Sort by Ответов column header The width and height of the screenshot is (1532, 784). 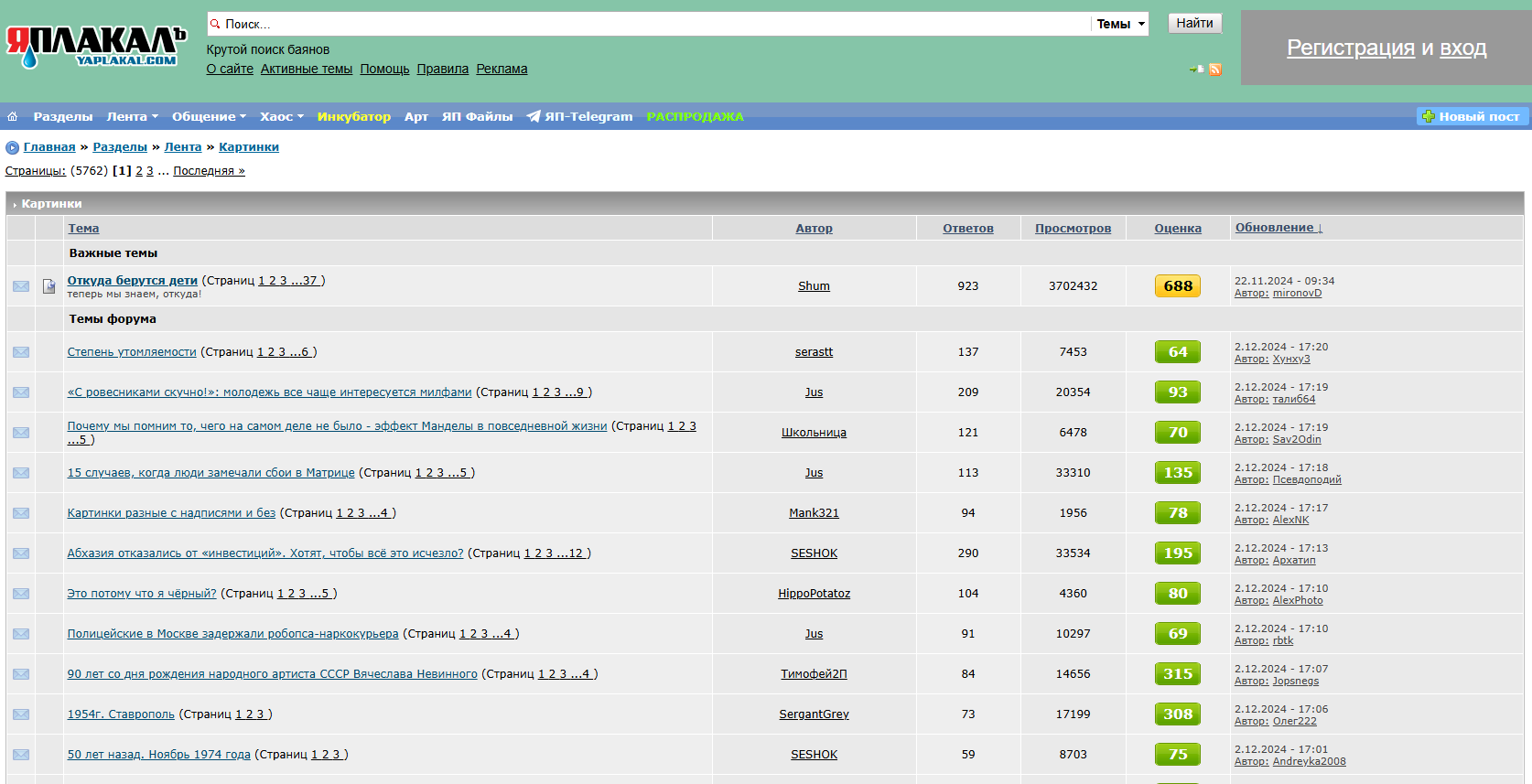[968, 229]
